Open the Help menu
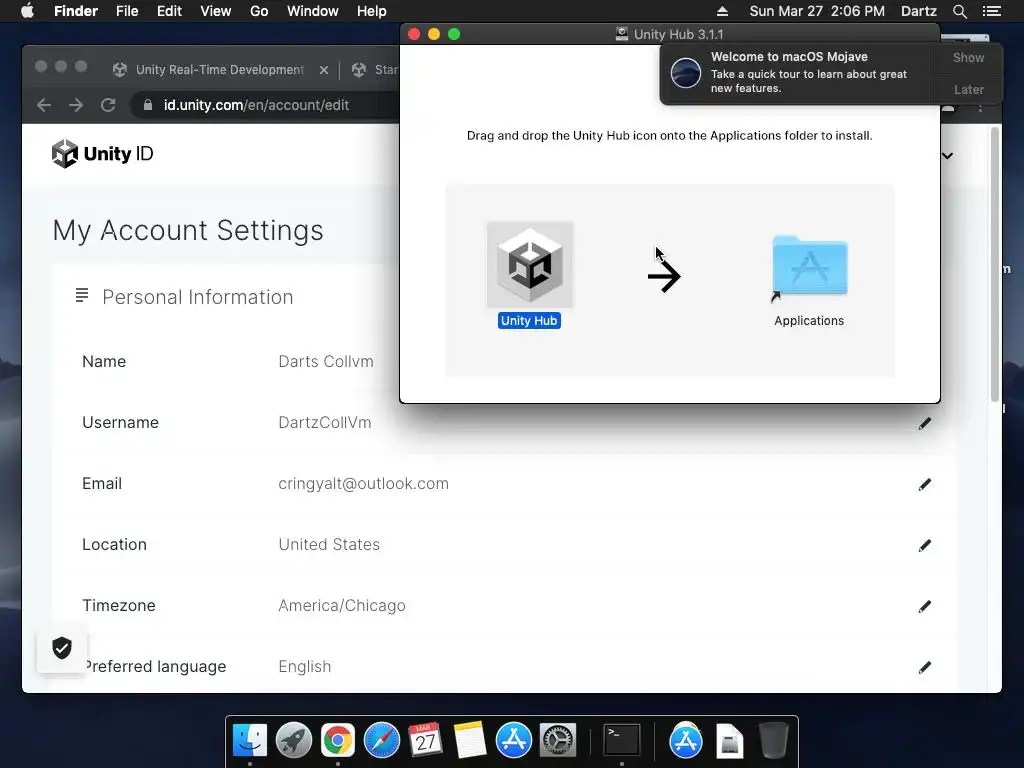This screenshot has width=1024, height=768. pyautogui.click(x=372, y=11)
